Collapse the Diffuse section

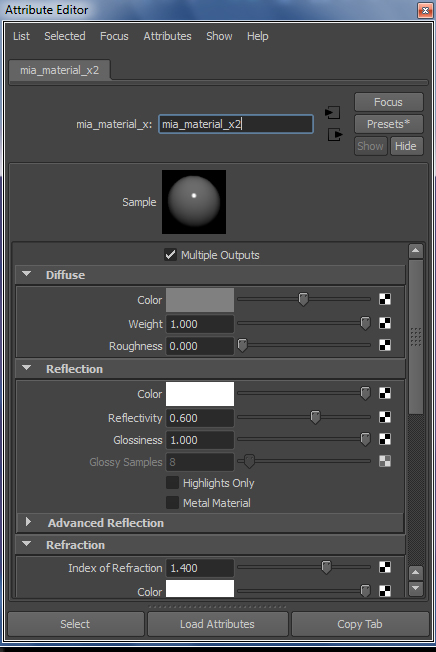[x=27, y=274]
